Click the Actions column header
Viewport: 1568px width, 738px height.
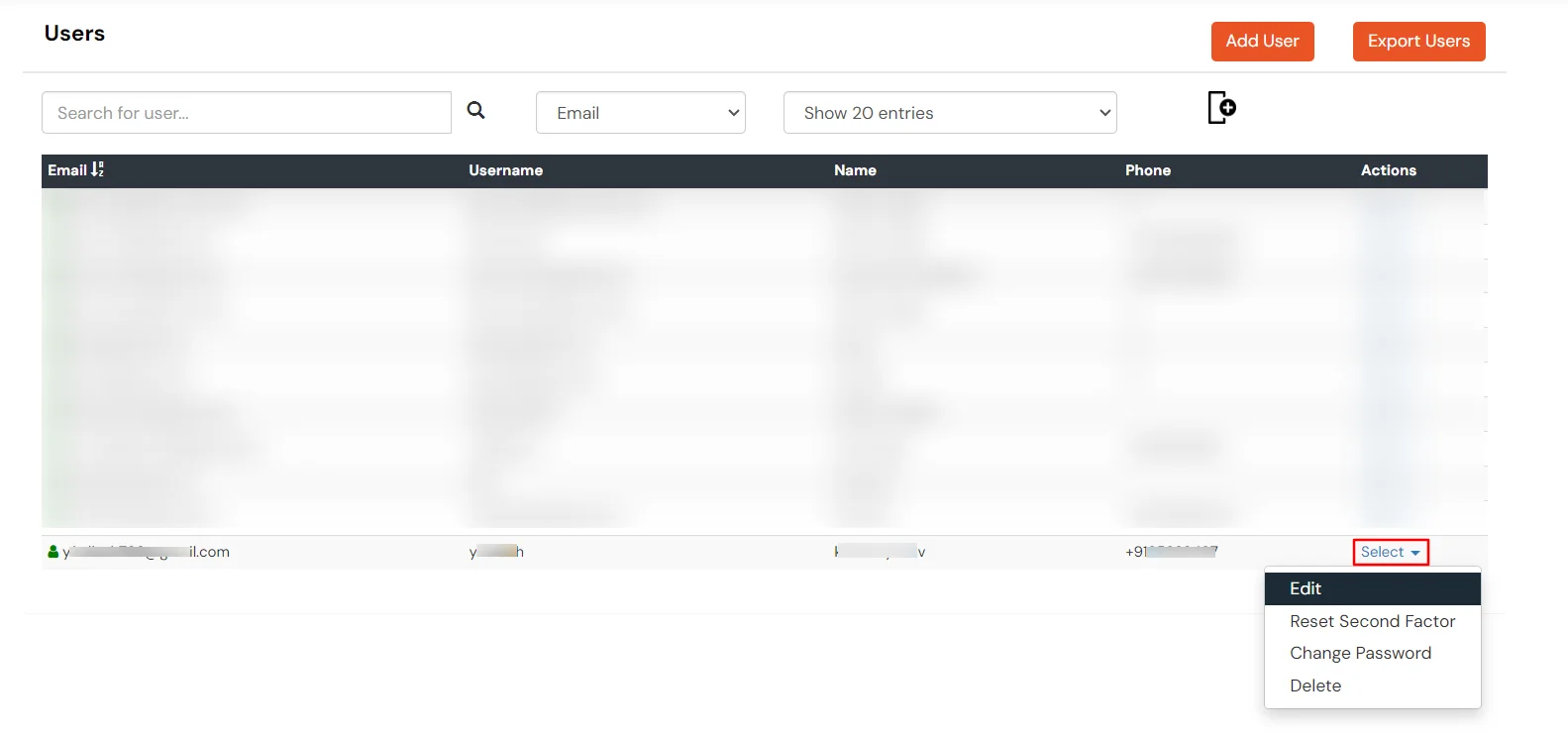[1388, 170]
